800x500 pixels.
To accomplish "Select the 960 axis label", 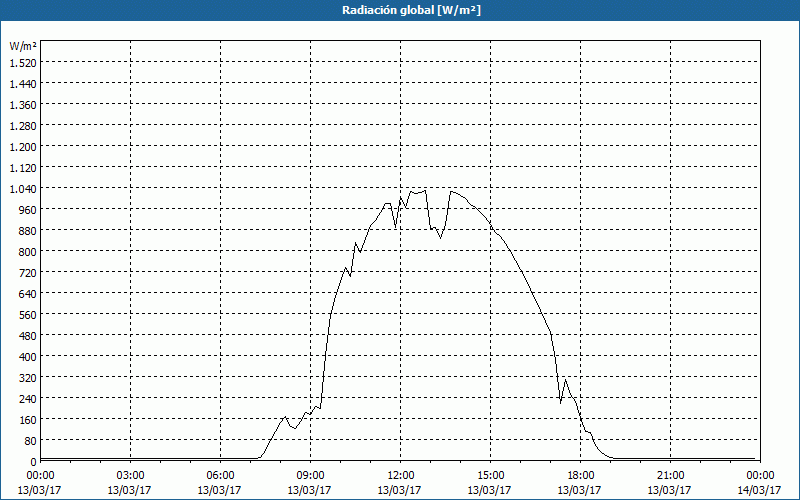I will point(28,210).
